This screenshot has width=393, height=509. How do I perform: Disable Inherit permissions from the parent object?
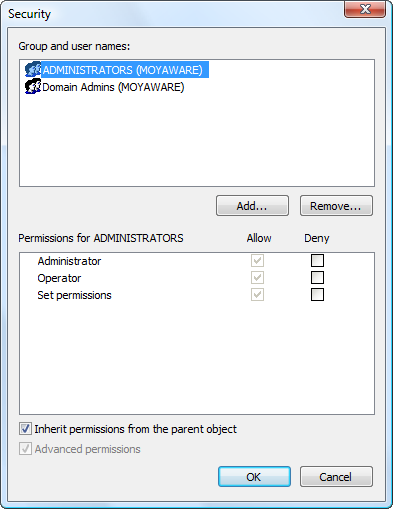click(x=25, y=429)
